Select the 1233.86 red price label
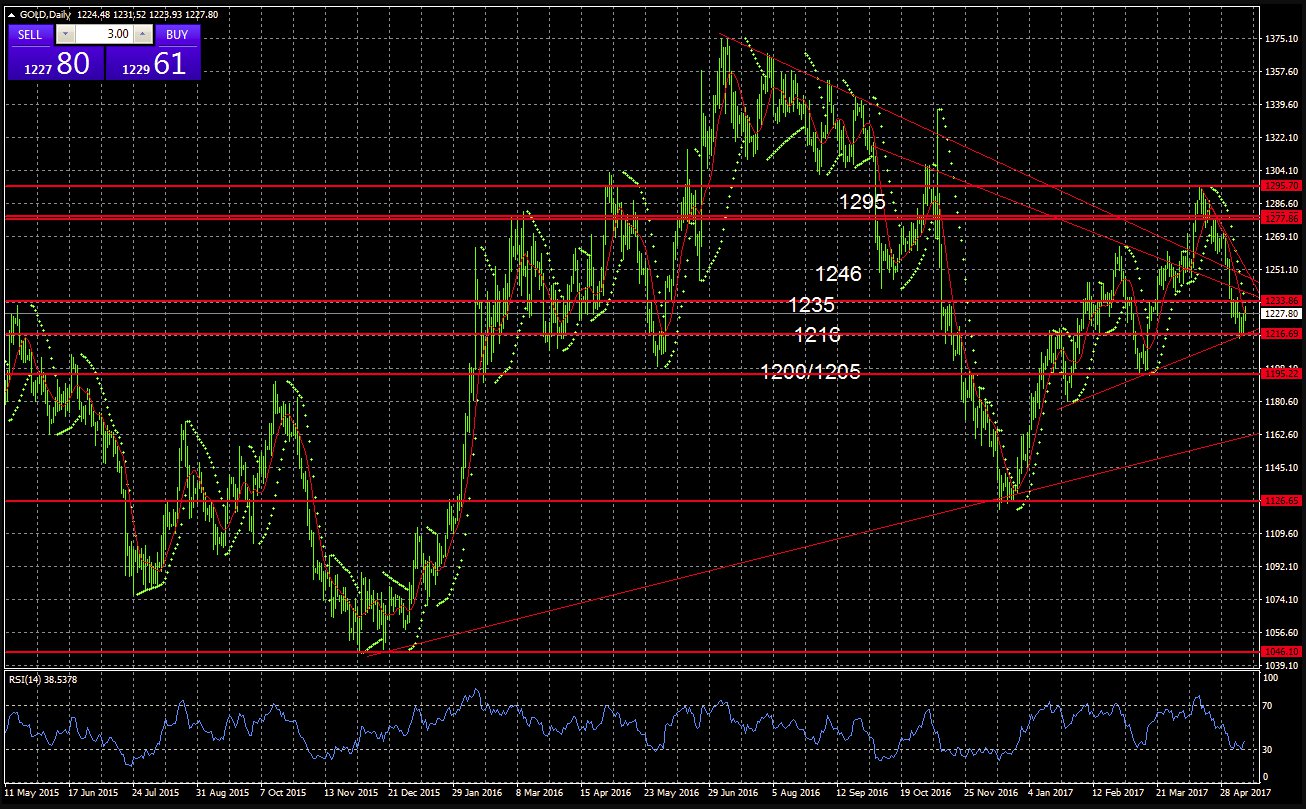 [1281, 300]
